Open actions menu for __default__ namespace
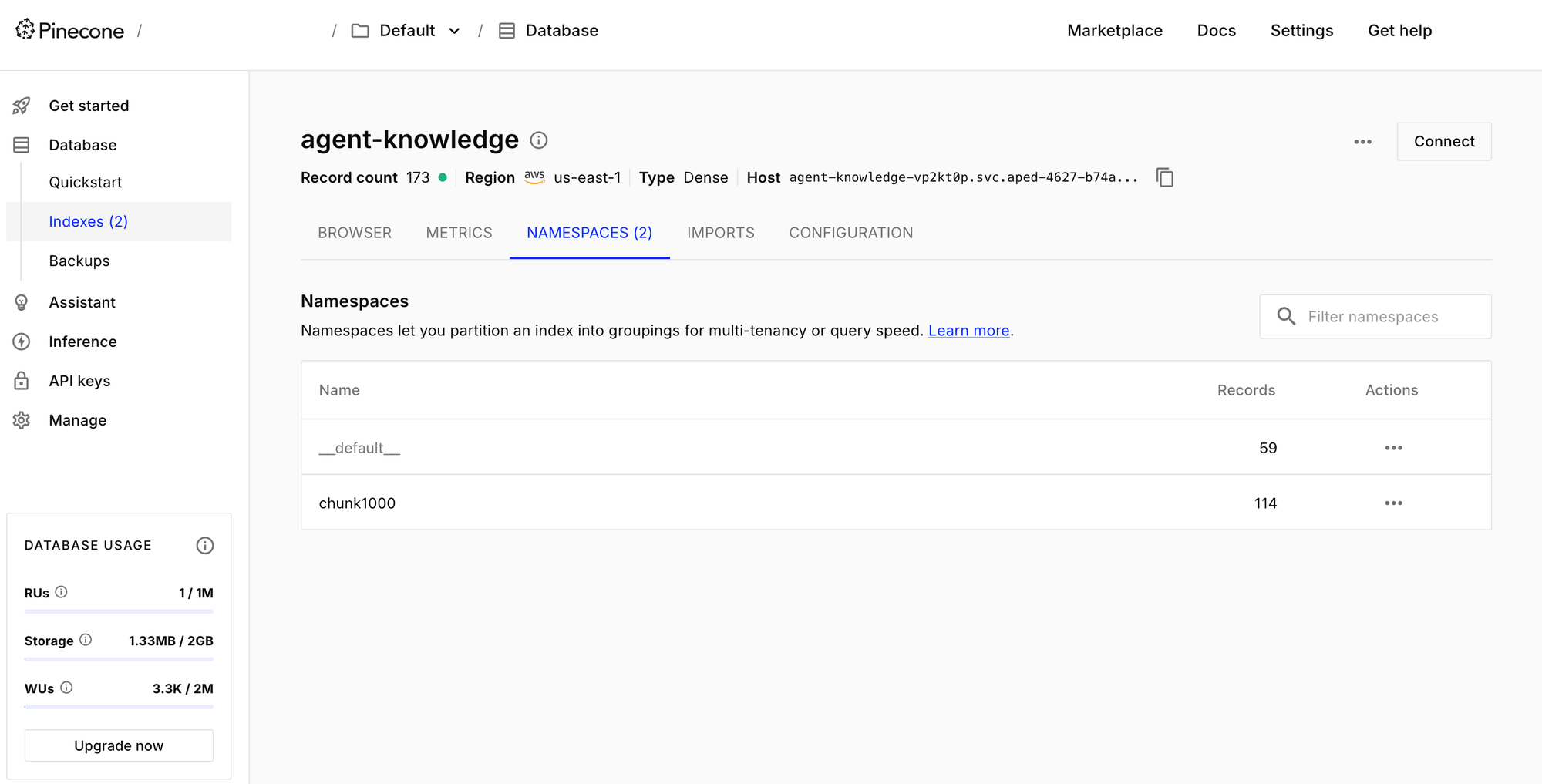The height and width of the screenshot is (784, 1542). (x=1393, y=448)
